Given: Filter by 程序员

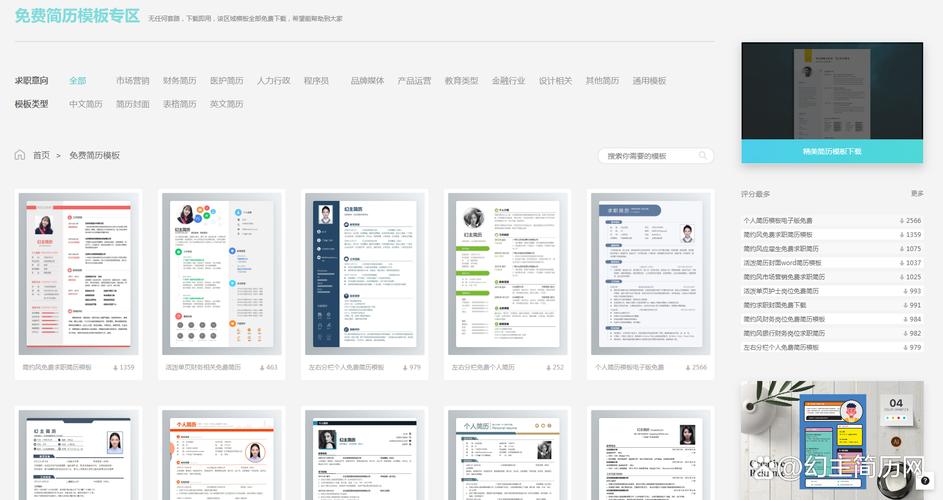Looking at the screenshot, I should point(316,81).
